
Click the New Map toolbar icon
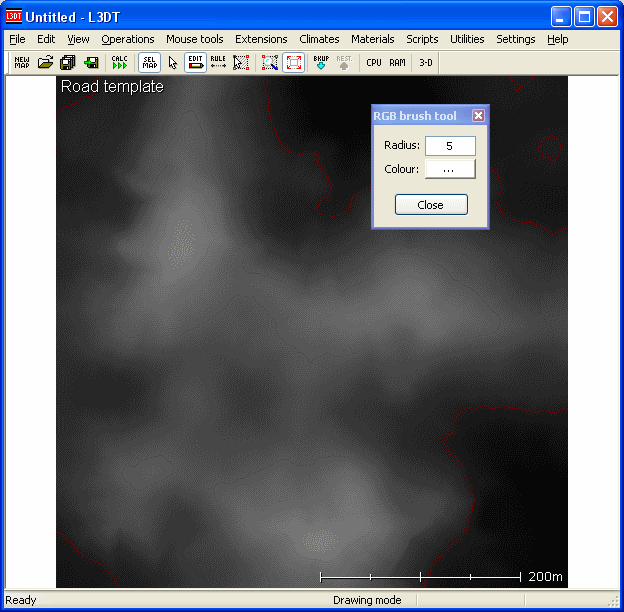pyautogui.click(x=22, y=62)
